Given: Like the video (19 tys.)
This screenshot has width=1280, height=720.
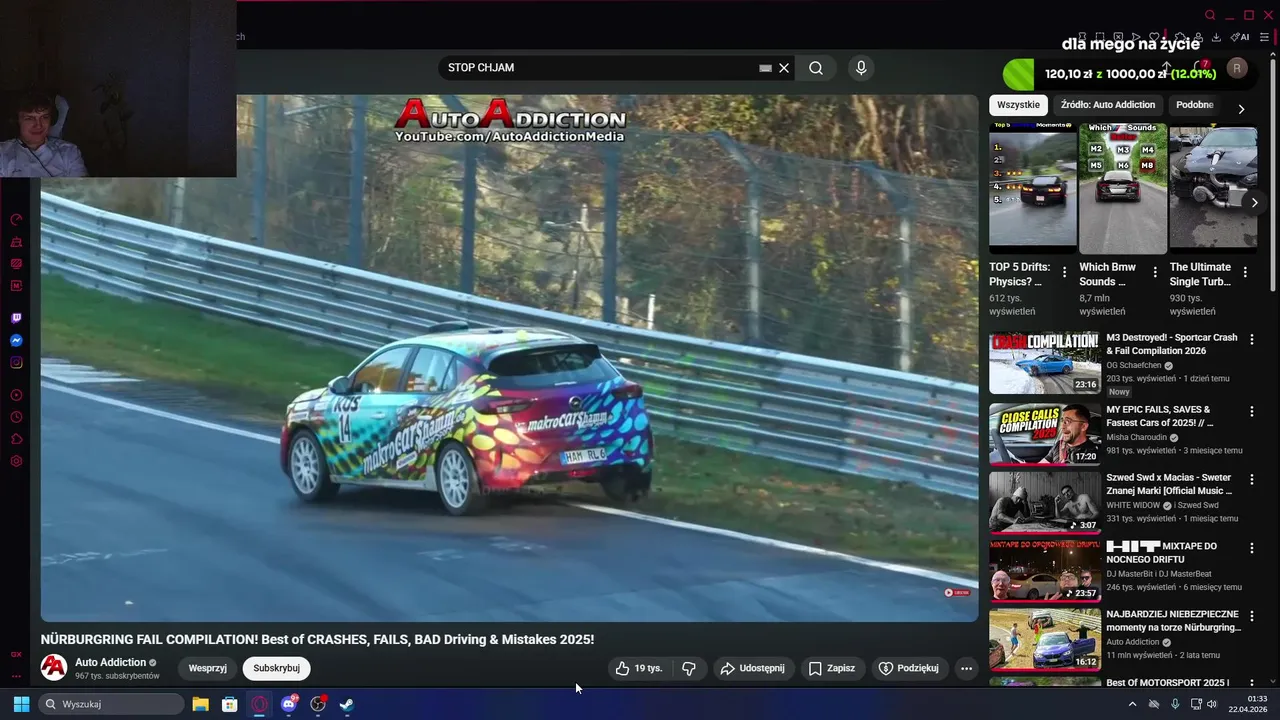Looking at the screenshot, I should point(638,668).
